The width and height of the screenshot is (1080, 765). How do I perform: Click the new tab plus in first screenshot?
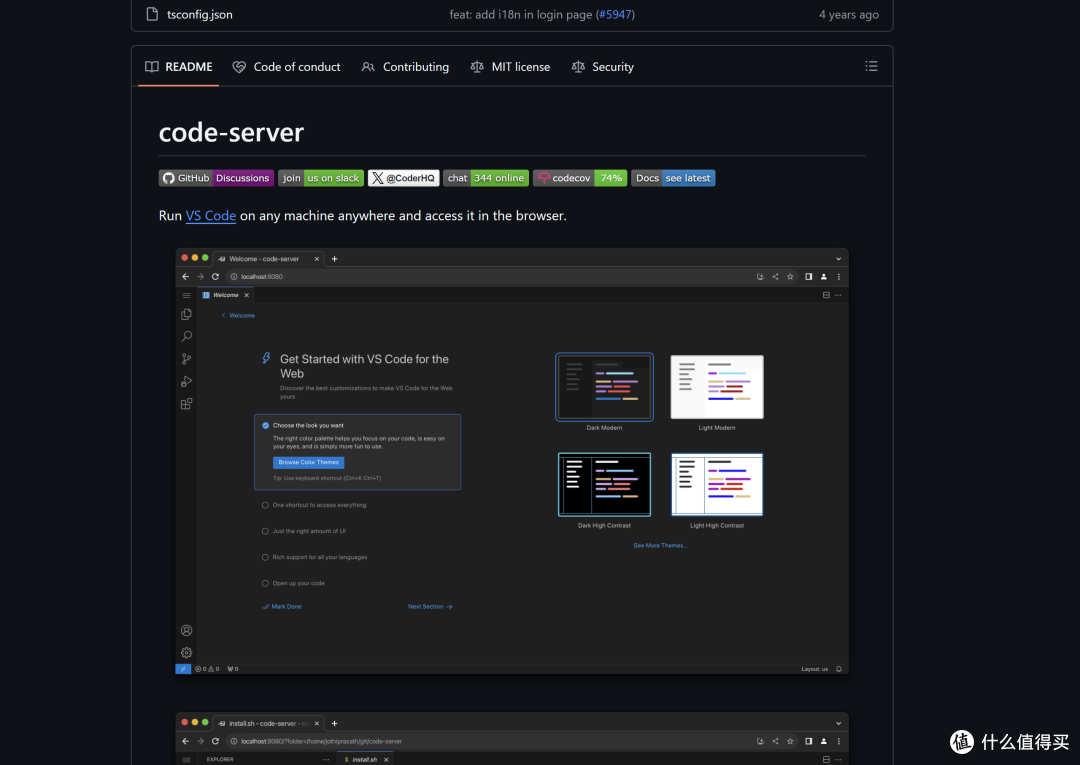coord(335,259)
